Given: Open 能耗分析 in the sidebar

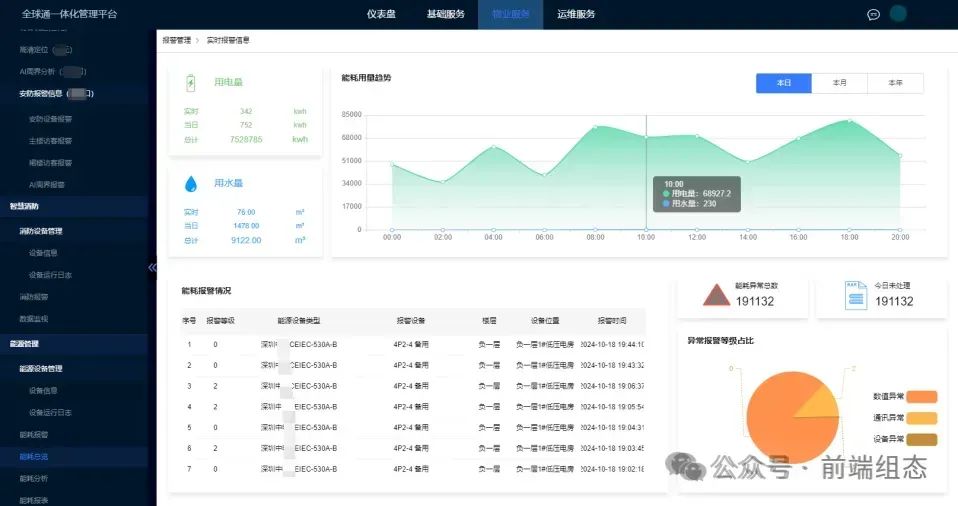Looking at the screenshot, I should point(34,478).
